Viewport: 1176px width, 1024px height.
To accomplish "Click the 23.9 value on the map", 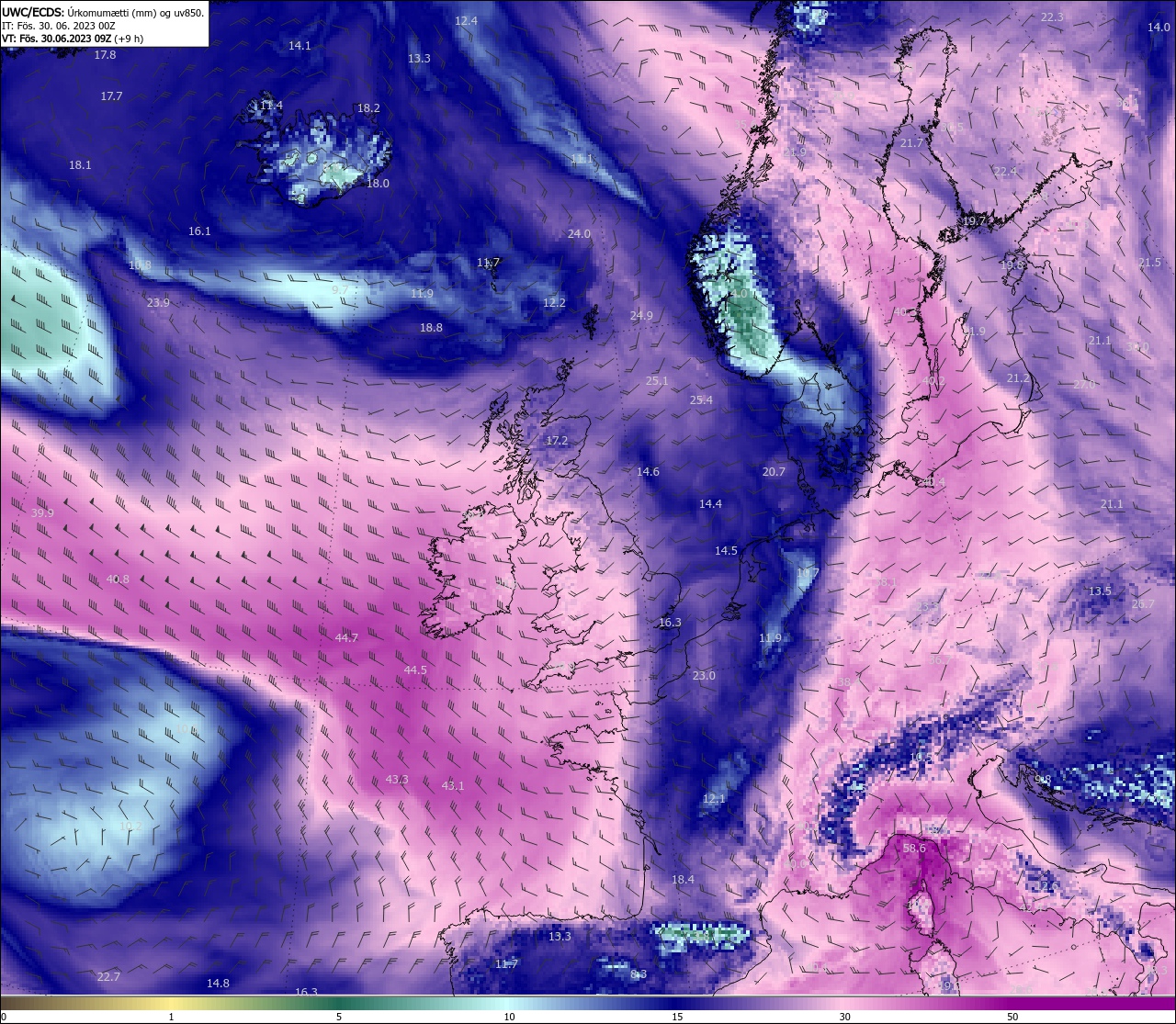I will click(x=158, y=303).
